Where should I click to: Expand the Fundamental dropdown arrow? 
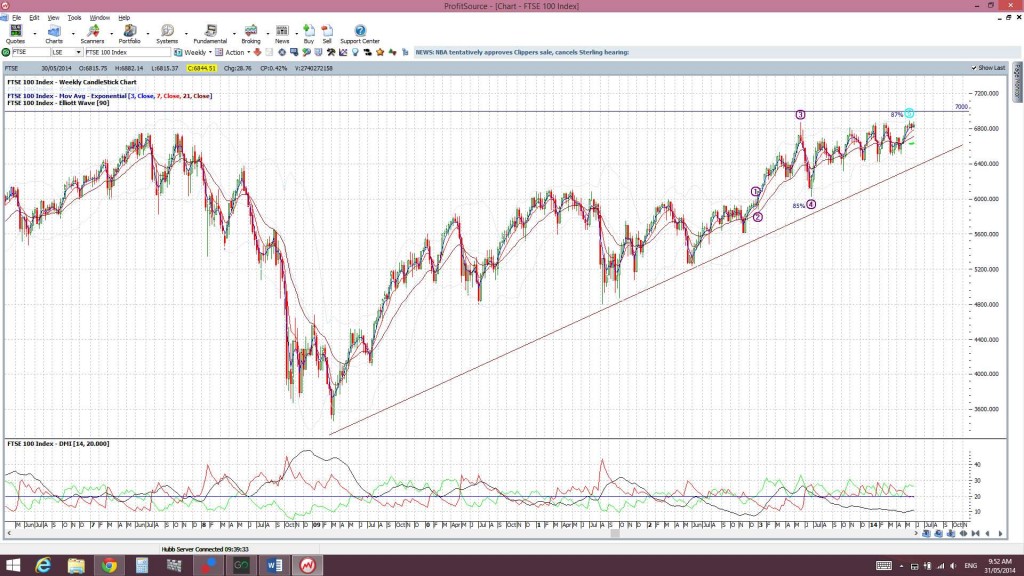click(234, 34)
